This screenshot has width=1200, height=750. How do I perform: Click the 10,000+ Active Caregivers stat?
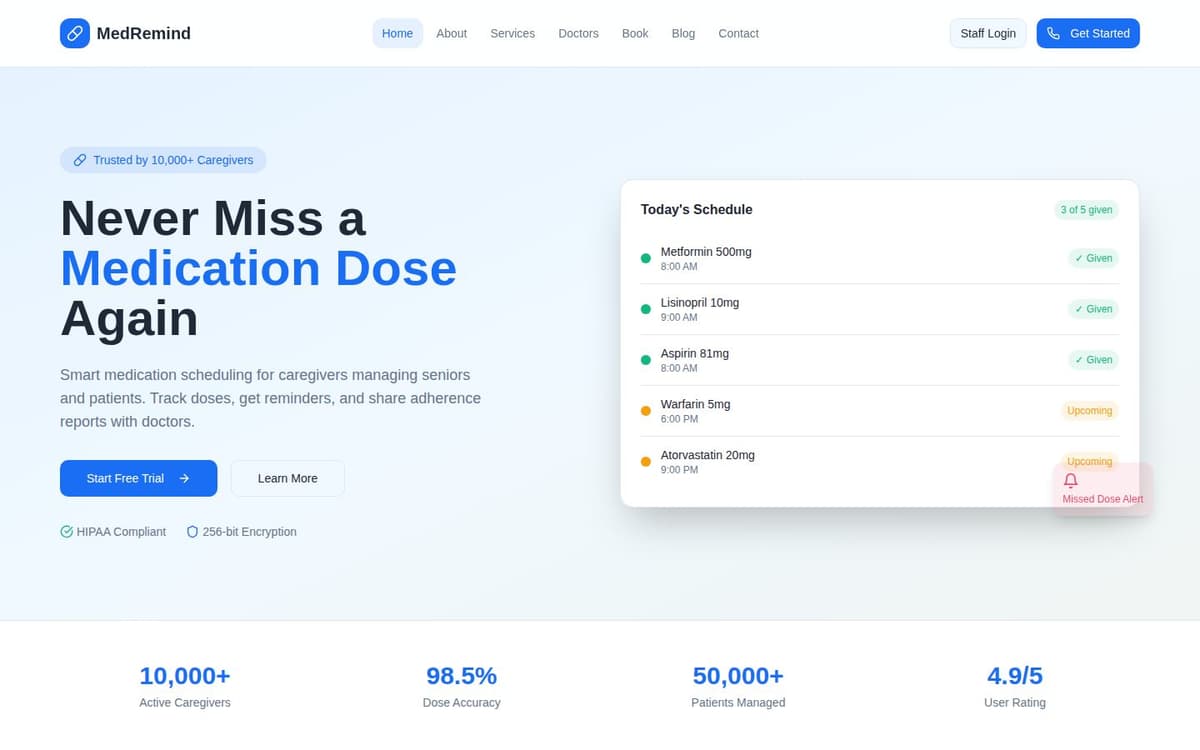185,686
